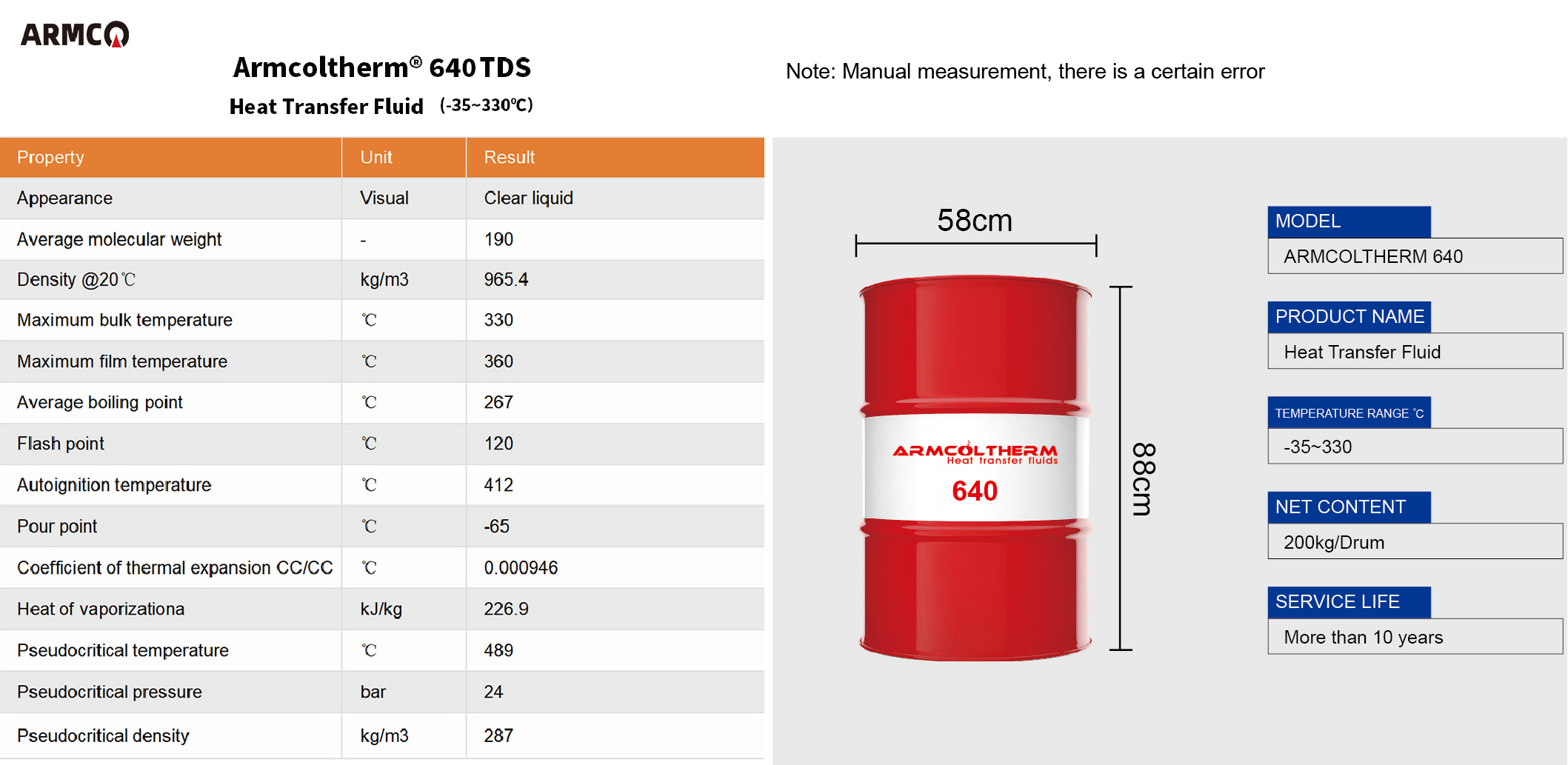This screenshot has height=765, width=1568.
Task: Click the 190 molecular weight value
Action: point(498,239)
